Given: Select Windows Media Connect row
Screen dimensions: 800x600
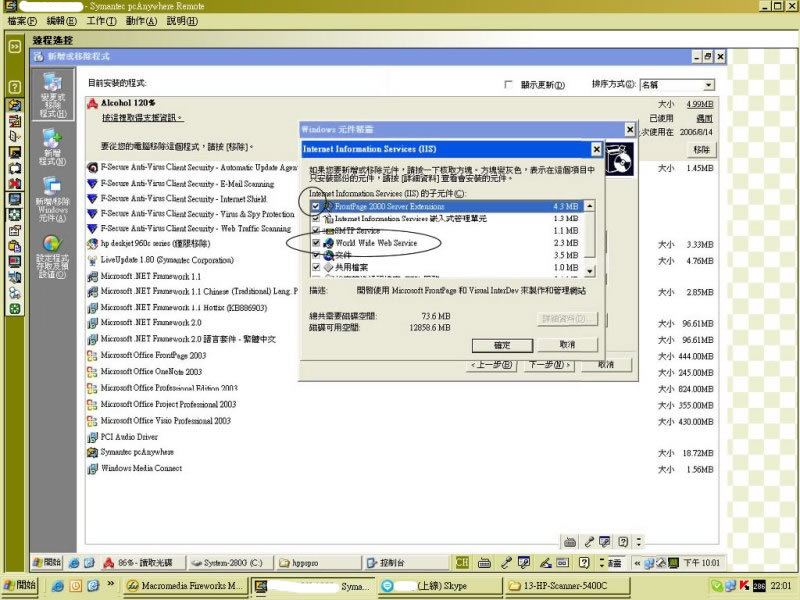Looking at the screenshot, I should (x=401, y=468).
